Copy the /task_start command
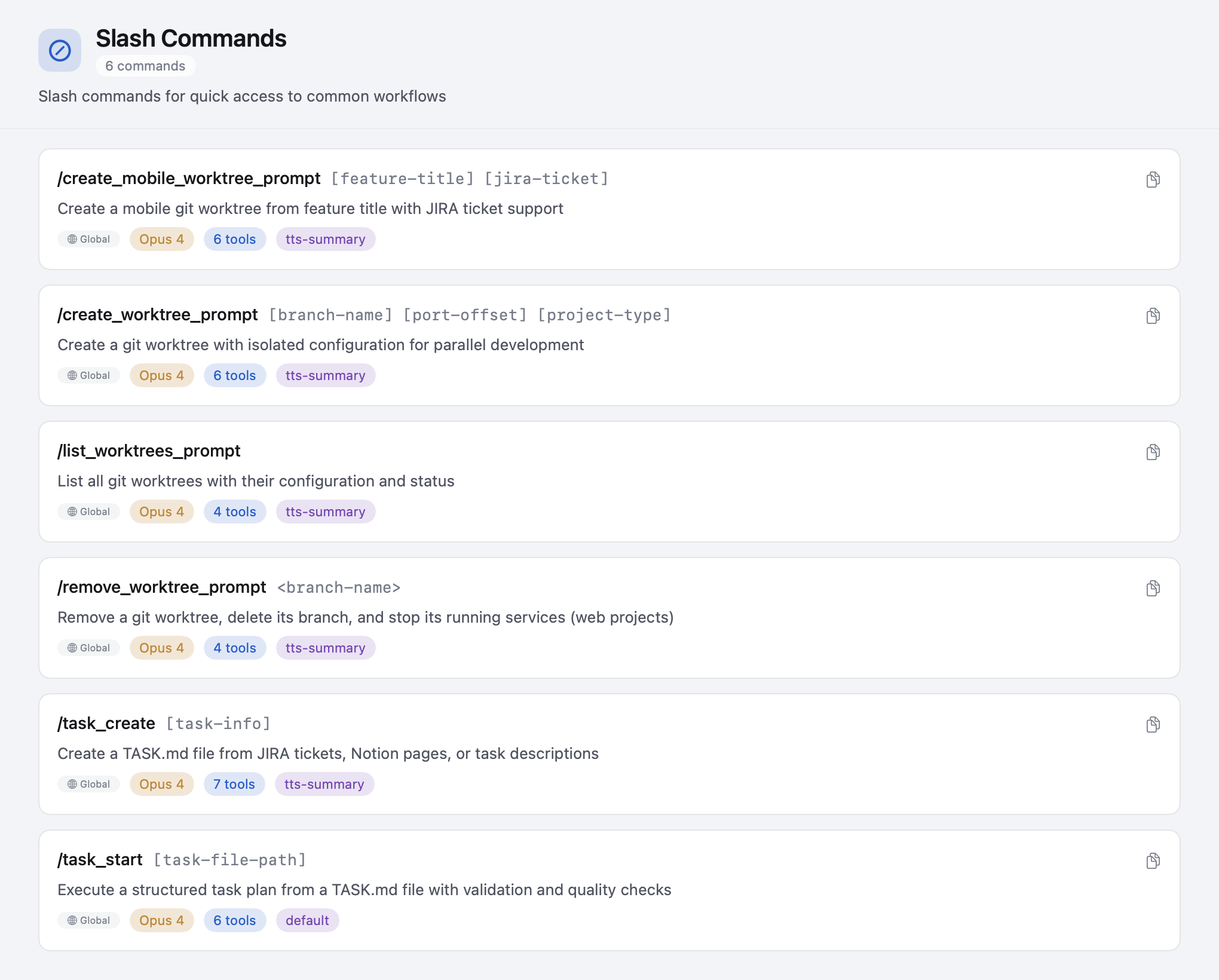Image resolution: width=1219 pixels, height=980 pixels. [x=1153, y=860]
